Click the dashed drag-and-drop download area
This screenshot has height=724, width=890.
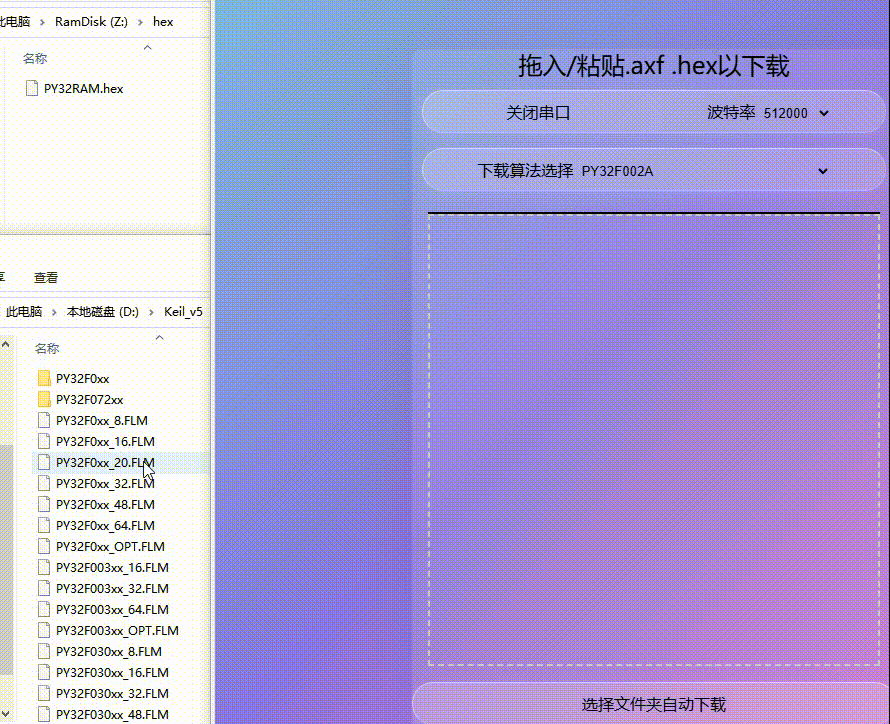click(653, 440)
